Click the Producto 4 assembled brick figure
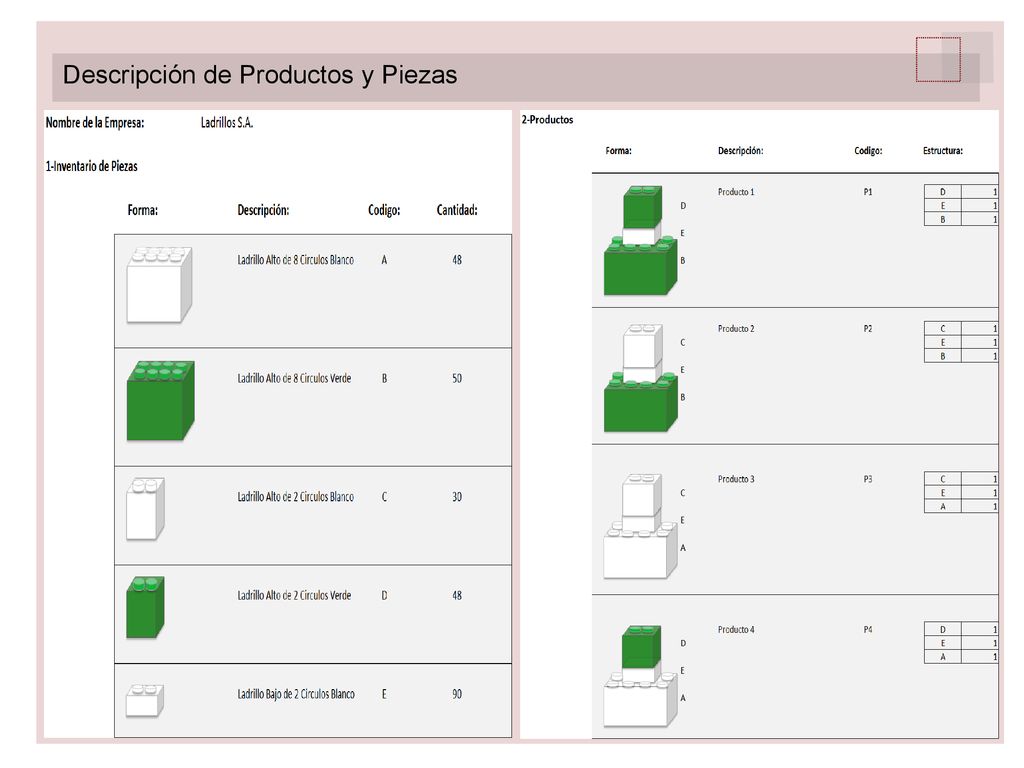The height and width of the screenshot is (768, 1024). (641, 676)
